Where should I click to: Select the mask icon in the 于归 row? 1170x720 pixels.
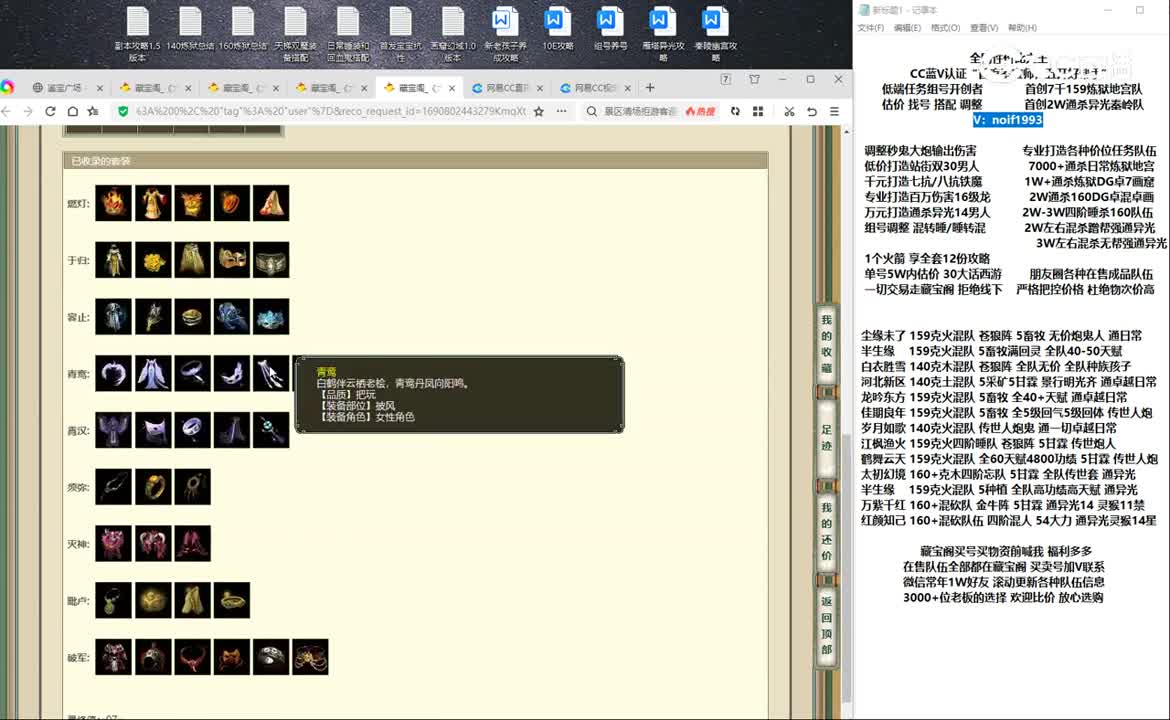coord(232,260)
